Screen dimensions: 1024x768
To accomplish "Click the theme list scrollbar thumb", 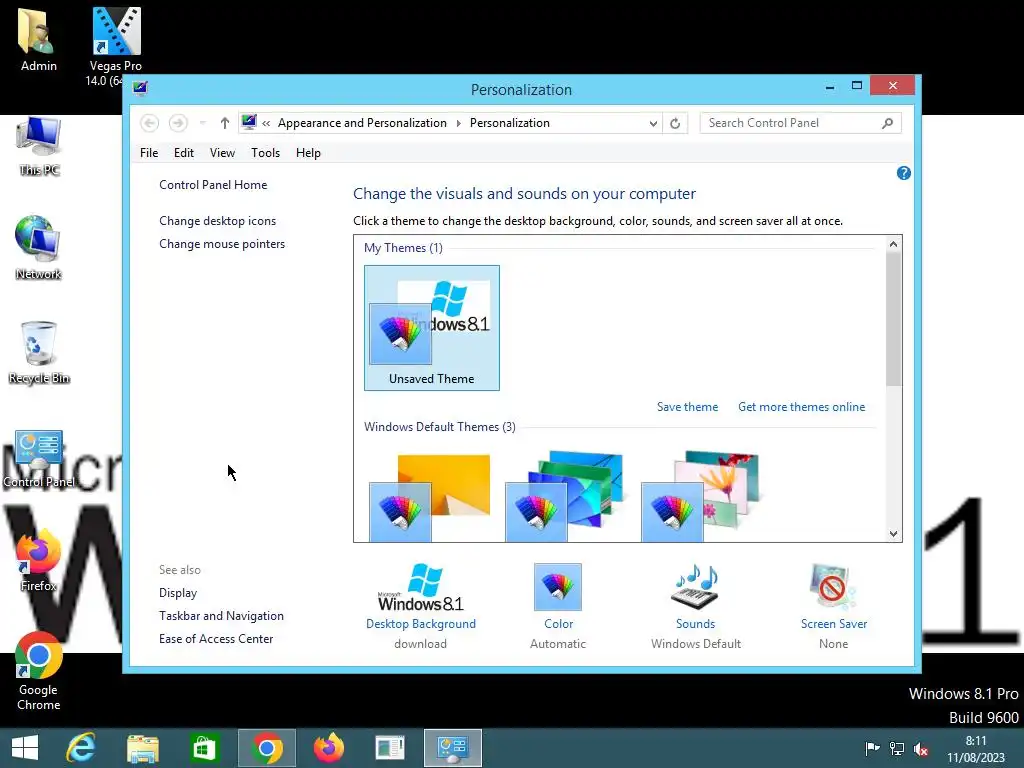I will 893,319.
